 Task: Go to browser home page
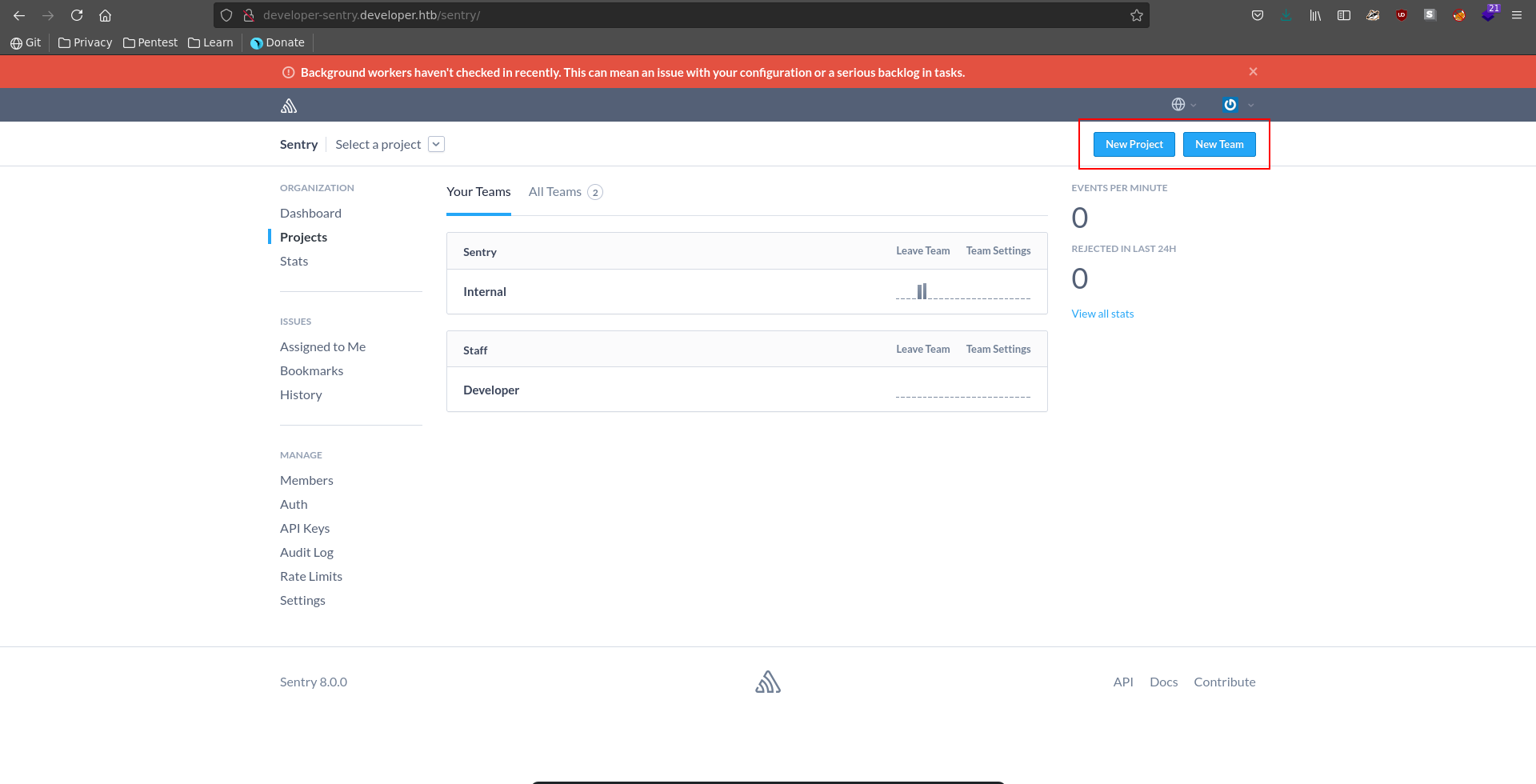pyautogui.click(x=105, y=15)
